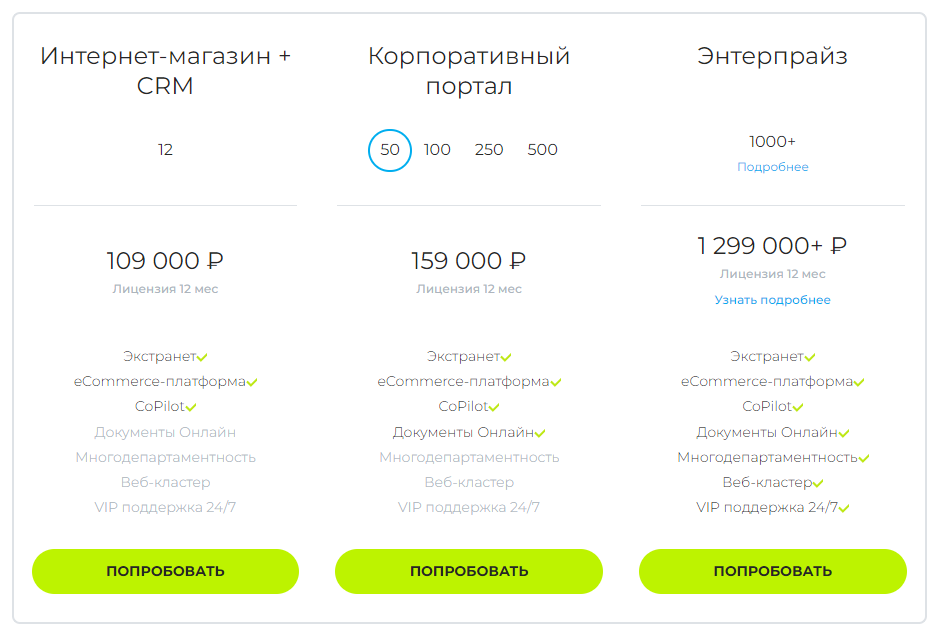Click checkmark next to VIP поддержка 24/7
The width and height of the screenshot is (935, 632).
[844, 509]
